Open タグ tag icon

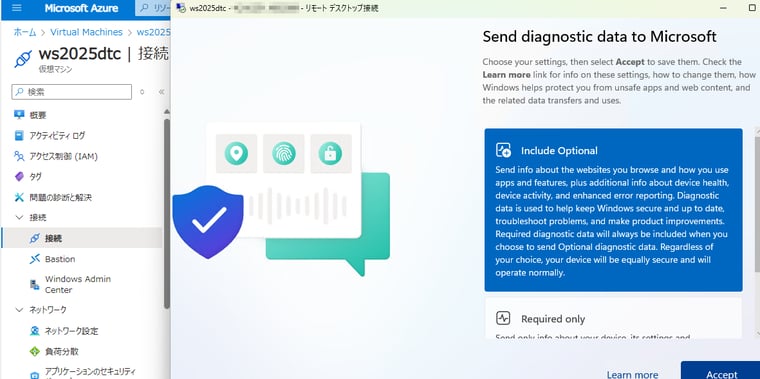pyautogui.click(x=19, y=176)
